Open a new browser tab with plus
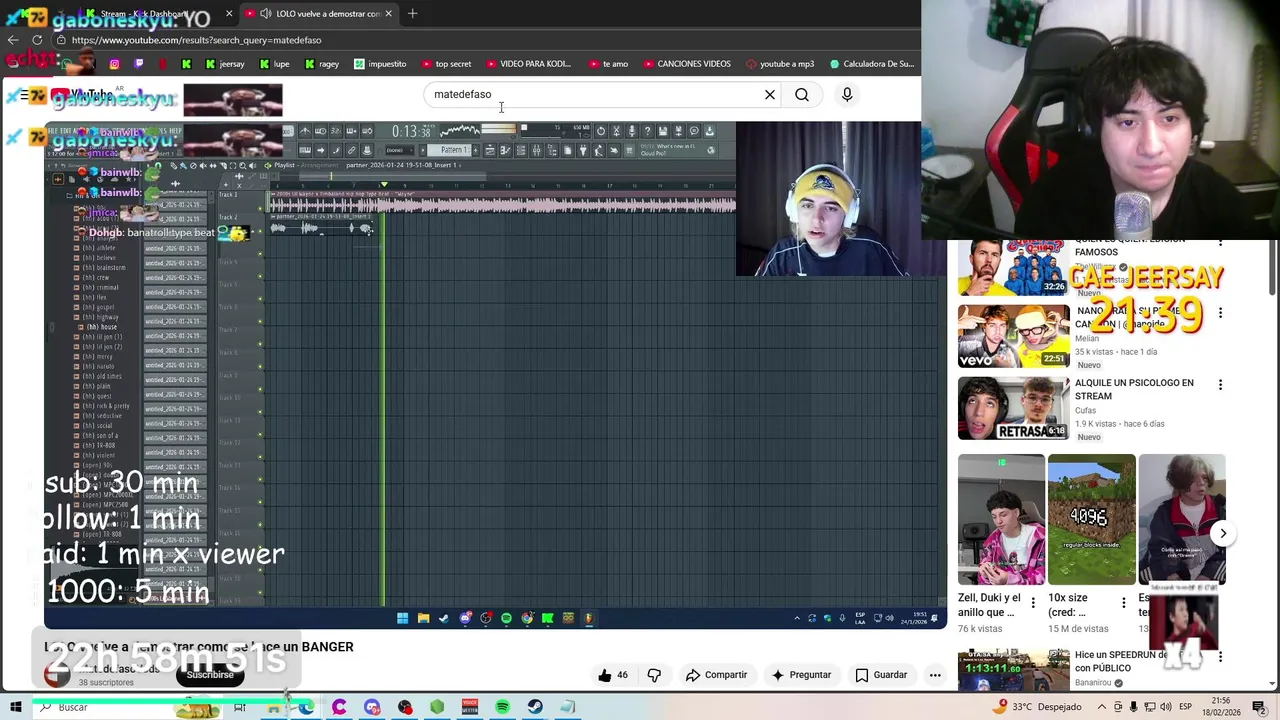The height and width of the screenshot is (720, 1280). (x=412, y=13)
